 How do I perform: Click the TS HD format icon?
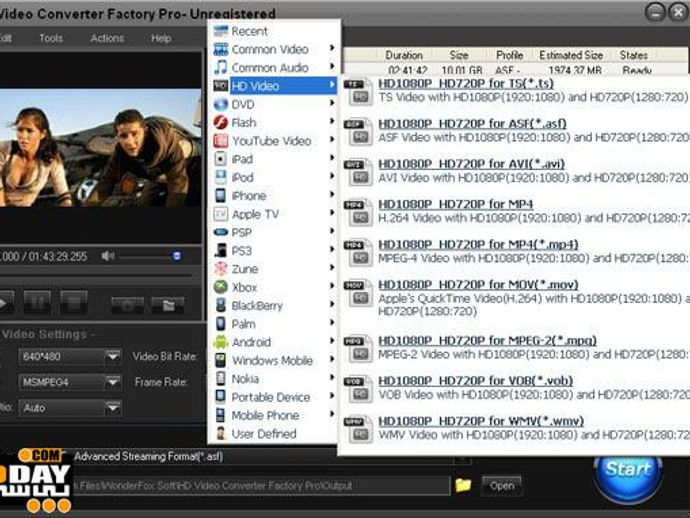click(x=359, y=92)
